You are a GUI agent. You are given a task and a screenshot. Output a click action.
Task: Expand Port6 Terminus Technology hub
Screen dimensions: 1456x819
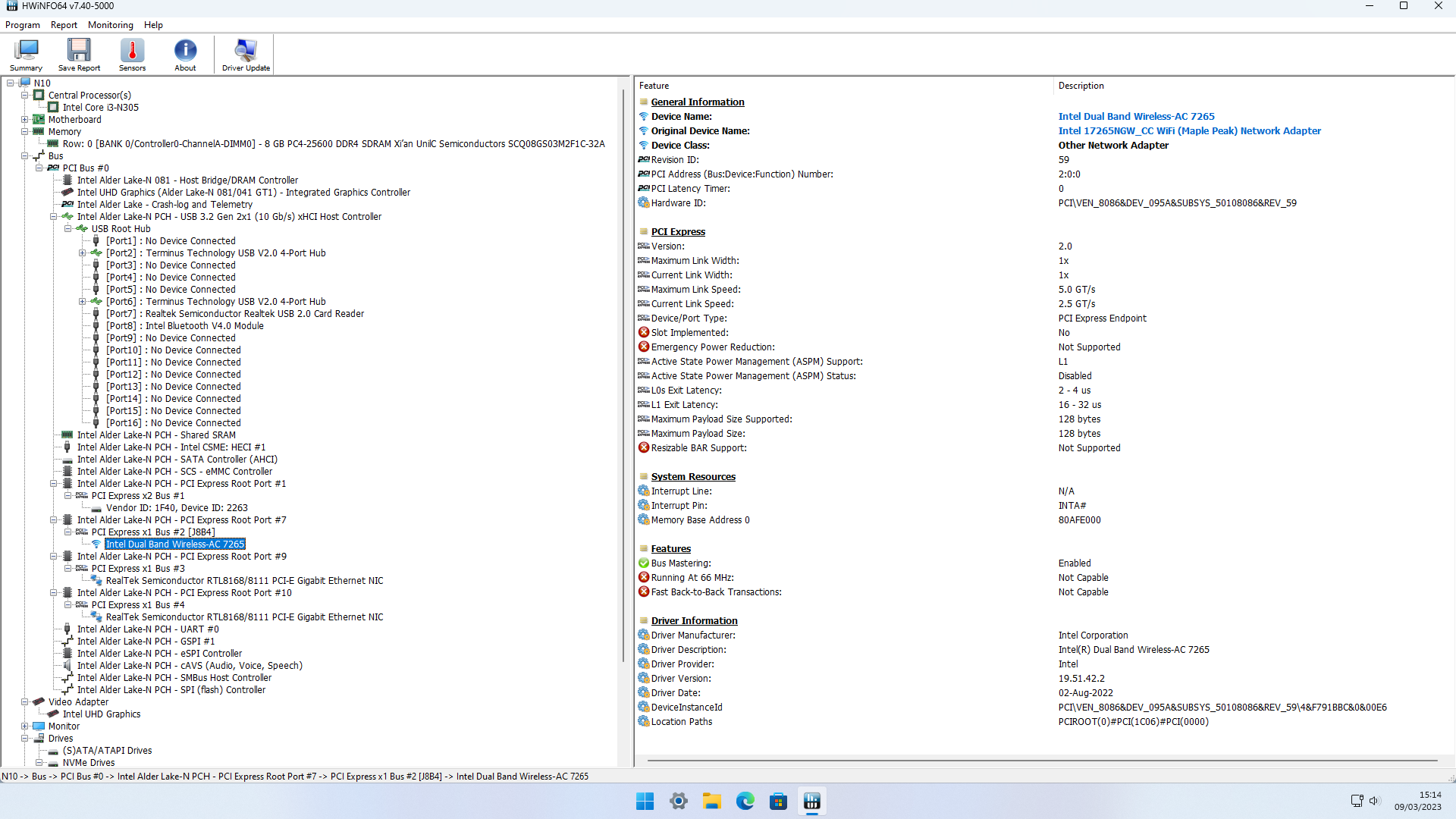83,302
